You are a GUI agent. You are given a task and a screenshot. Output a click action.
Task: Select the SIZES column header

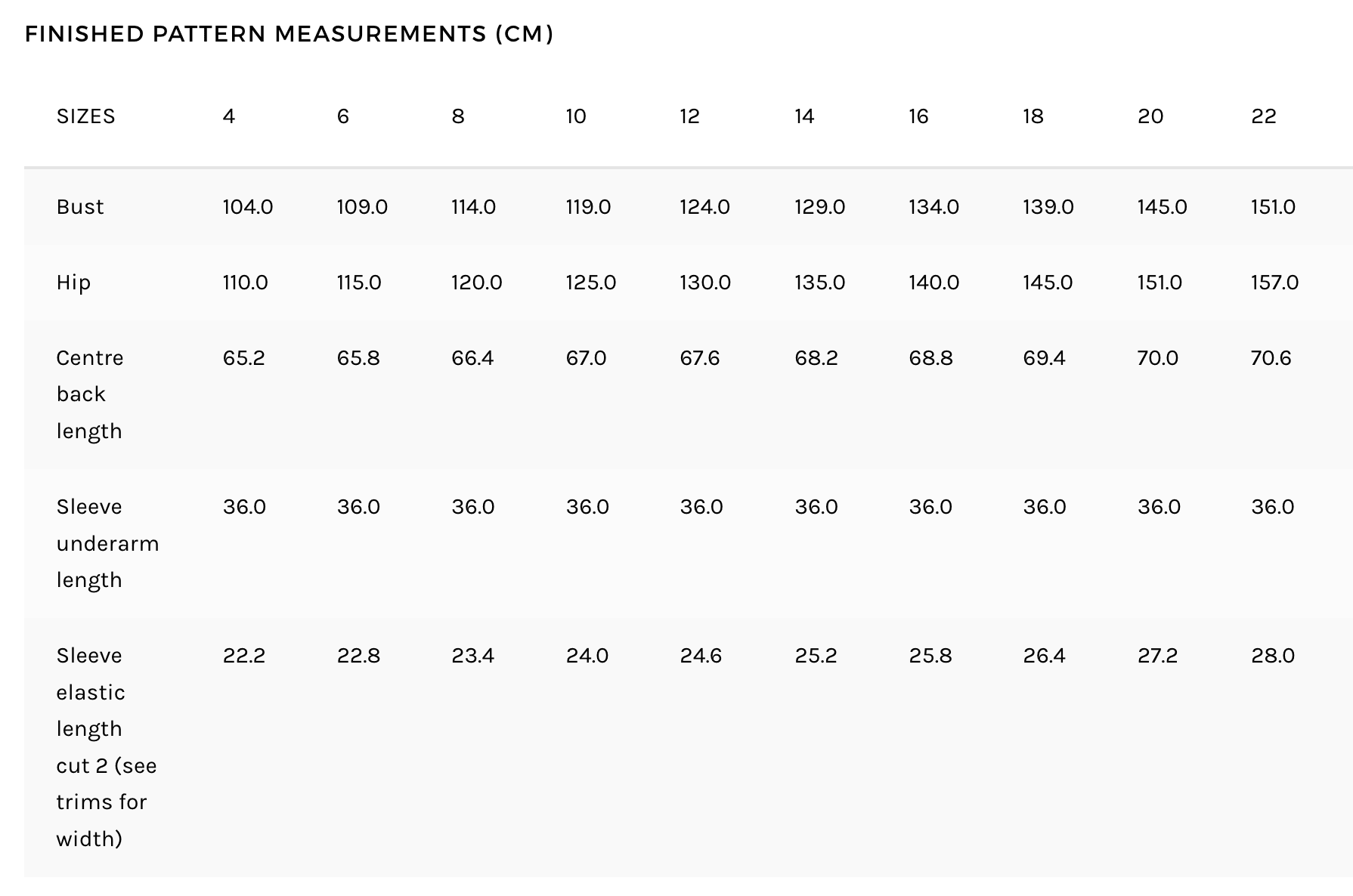click(86, 116)
